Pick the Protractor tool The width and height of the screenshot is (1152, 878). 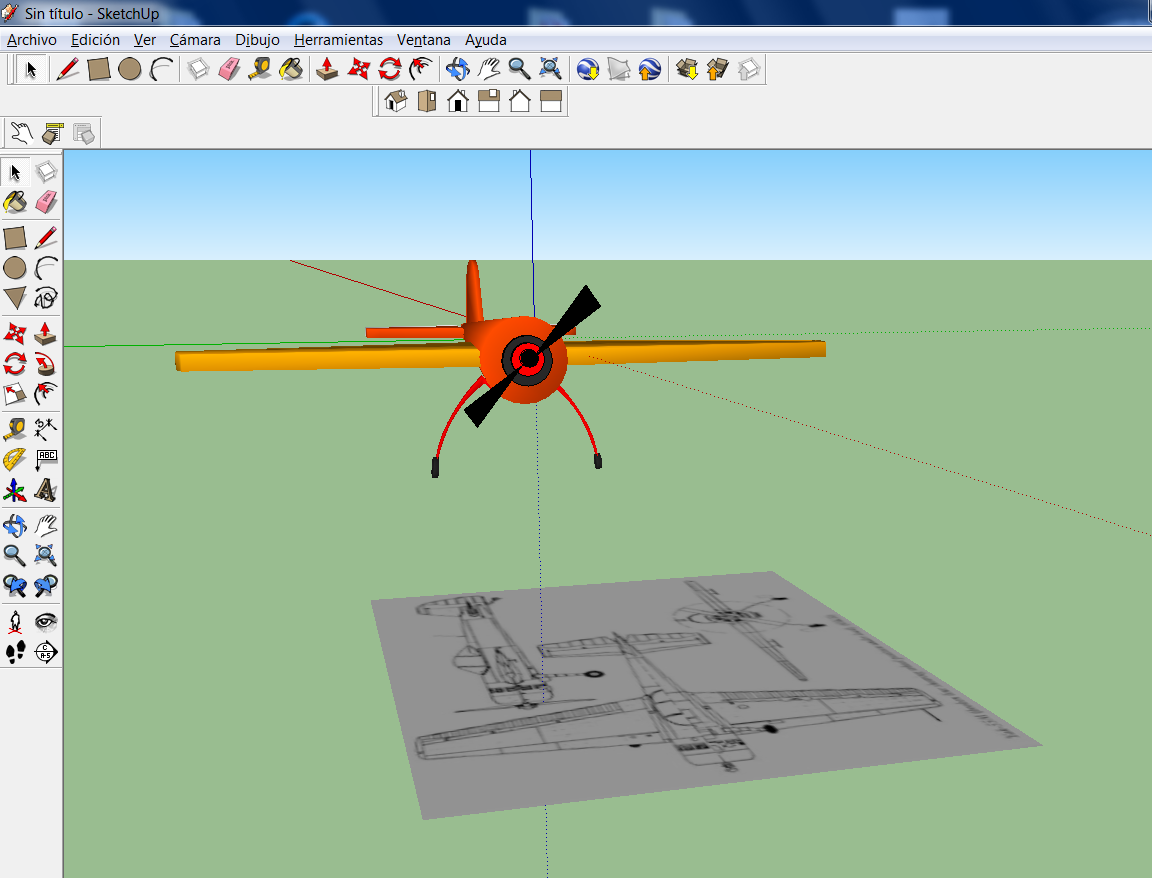[15, 460]
